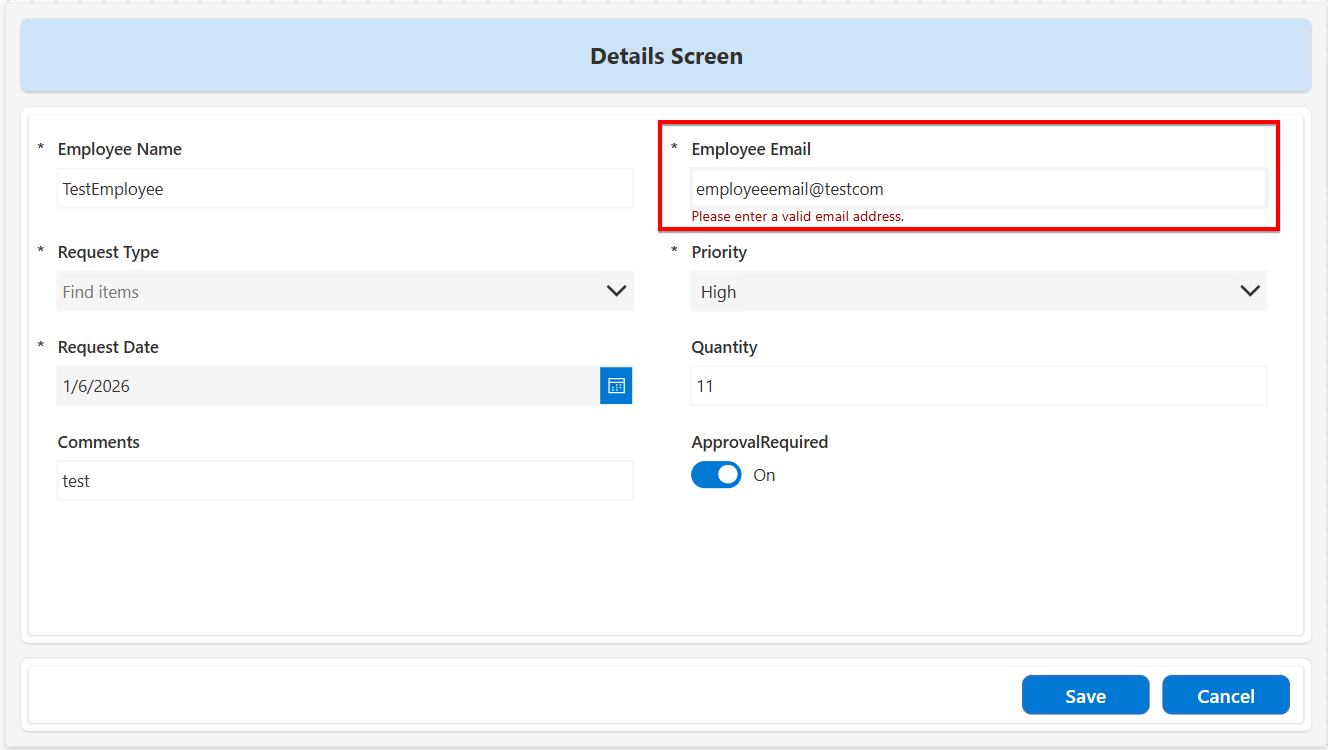
Task: Focus the Employee Name text field
Action: point(345,189)
